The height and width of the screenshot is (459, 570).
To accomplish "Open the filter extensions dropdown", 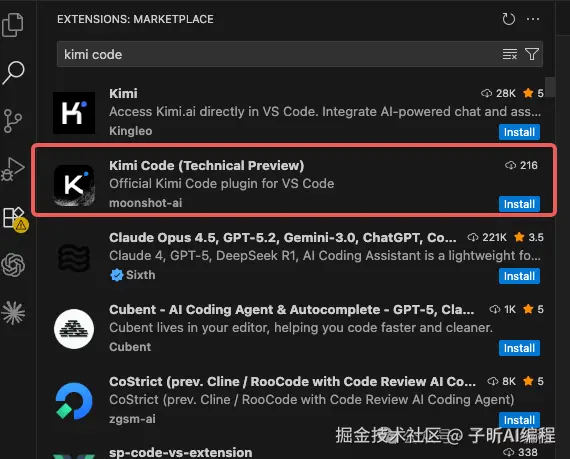I will click(532, 54).
